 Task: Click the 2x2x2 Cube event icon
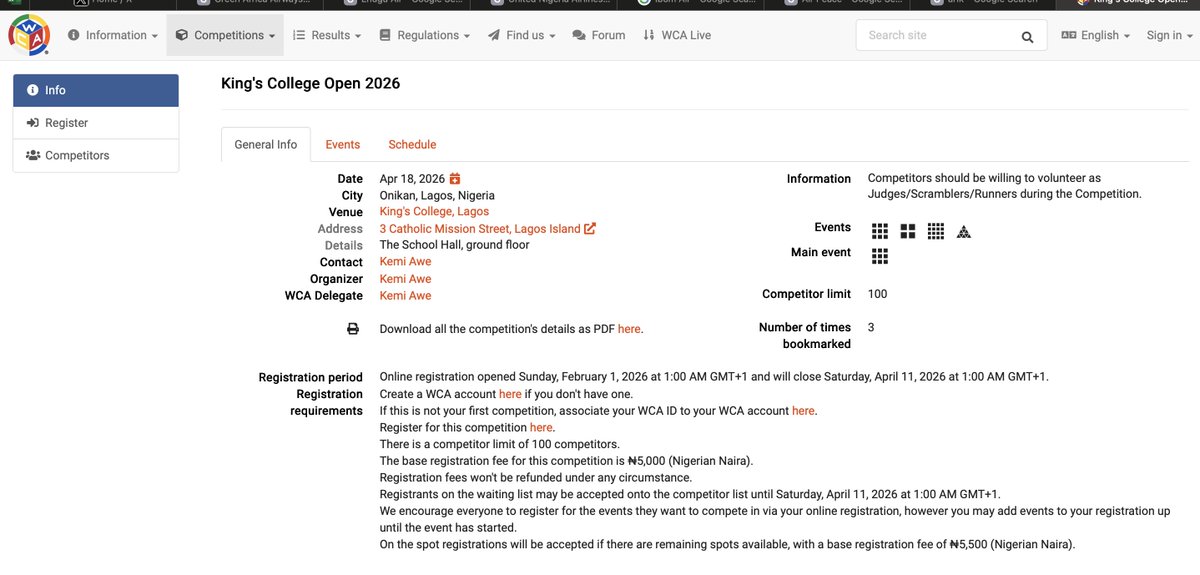[908, 232]
